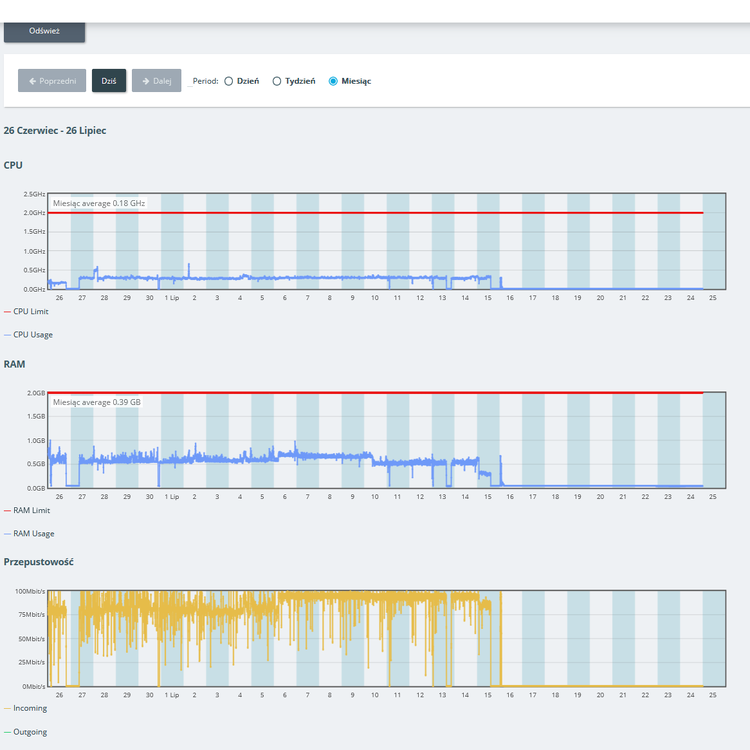Go to previous period with Poprzedni
Viewport: 750px width, 750px height.
52,81
